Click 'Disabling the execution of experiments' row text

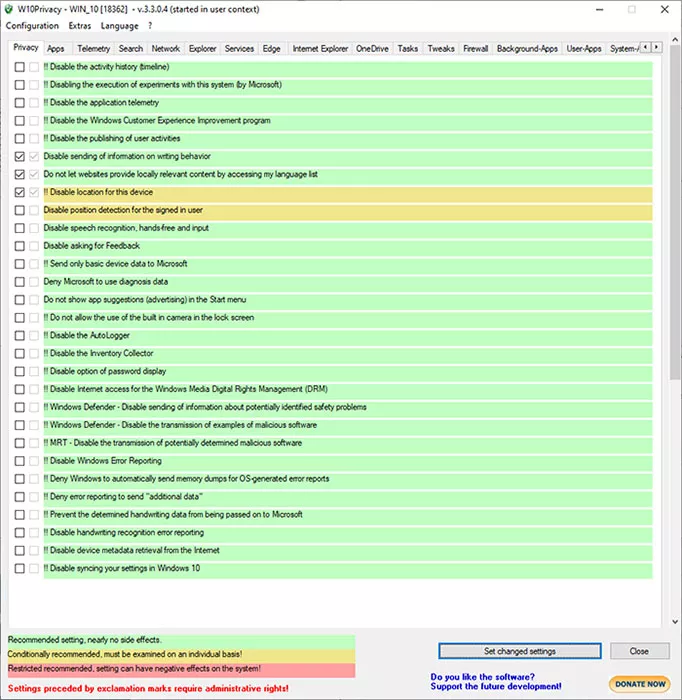pos(163,85)
